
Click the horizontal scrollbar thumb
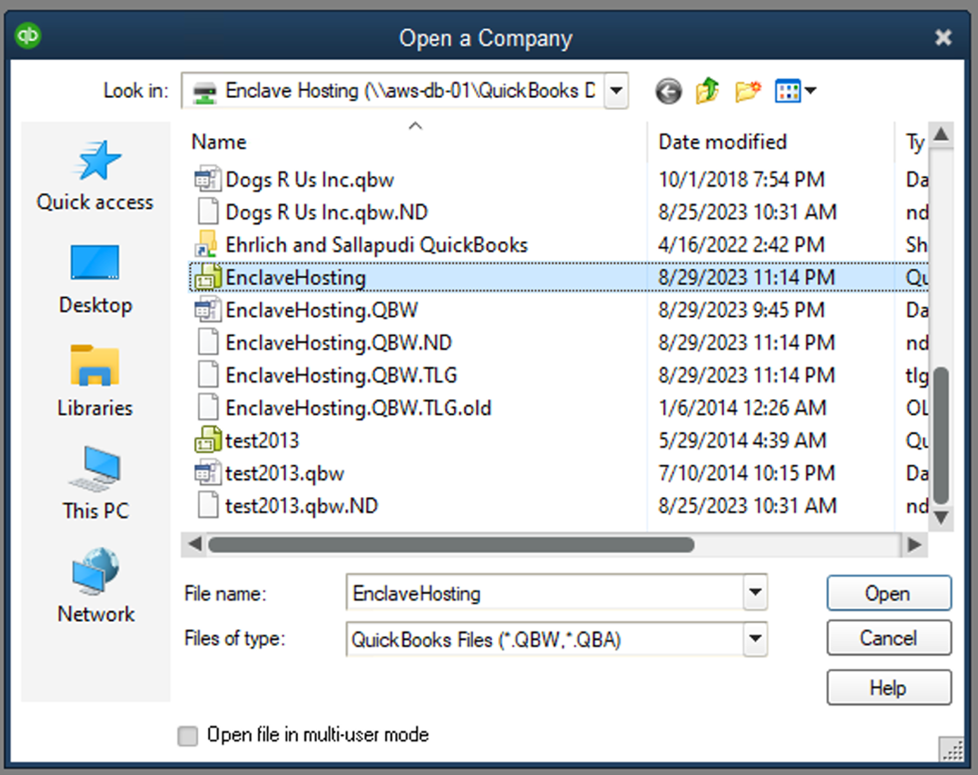coord(451,545)
